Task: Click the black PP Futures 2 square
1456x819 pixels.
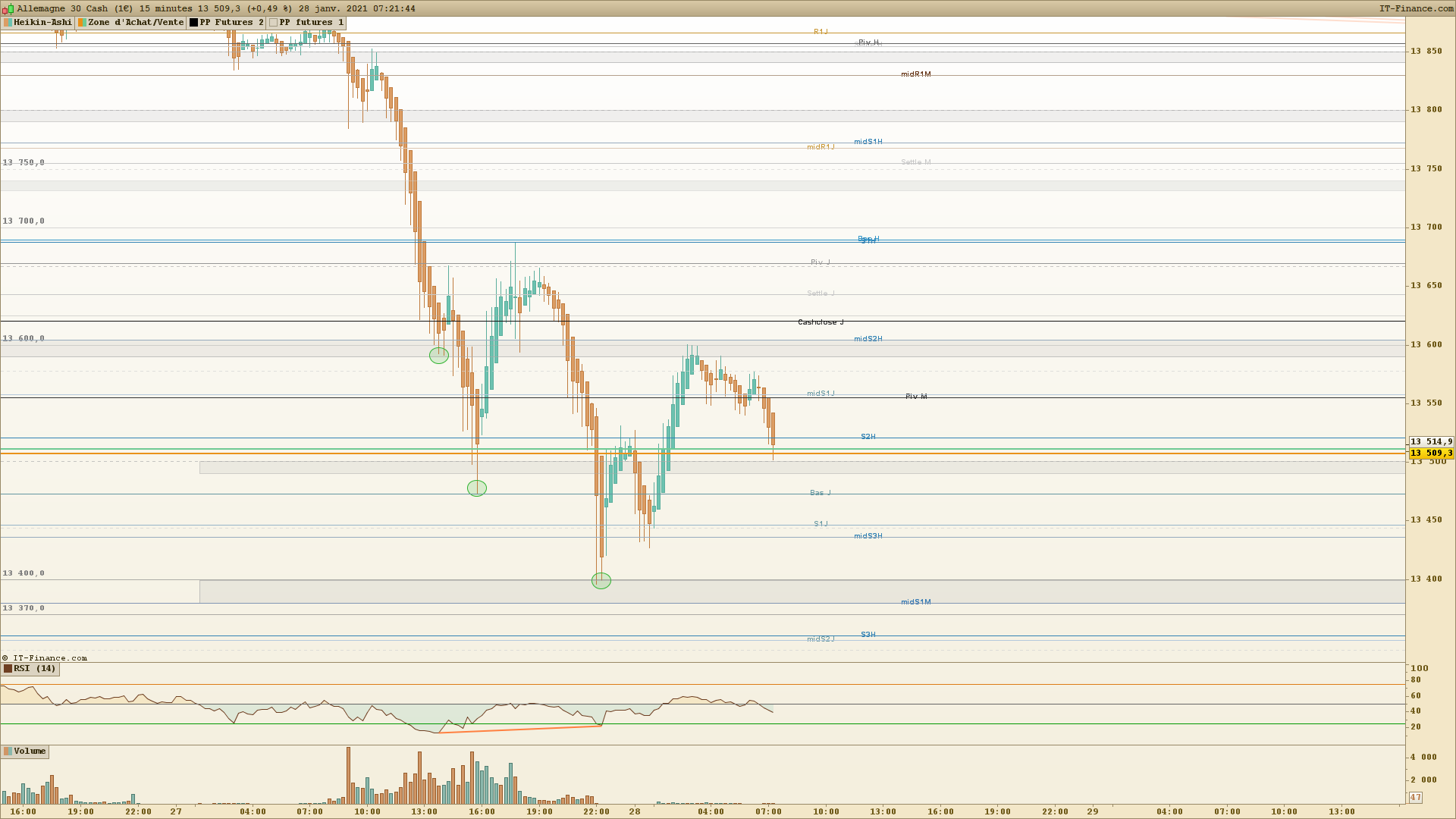Action: 193,23
